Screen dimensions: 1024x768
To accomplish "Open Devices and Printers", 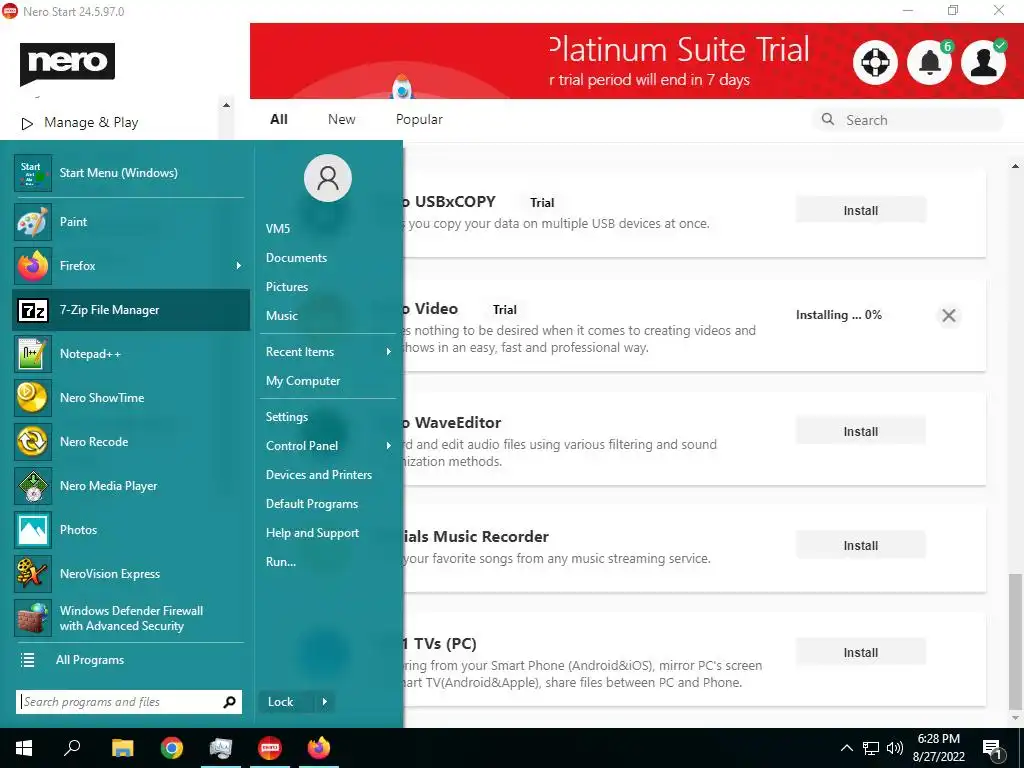I will [x=319, y=475].
